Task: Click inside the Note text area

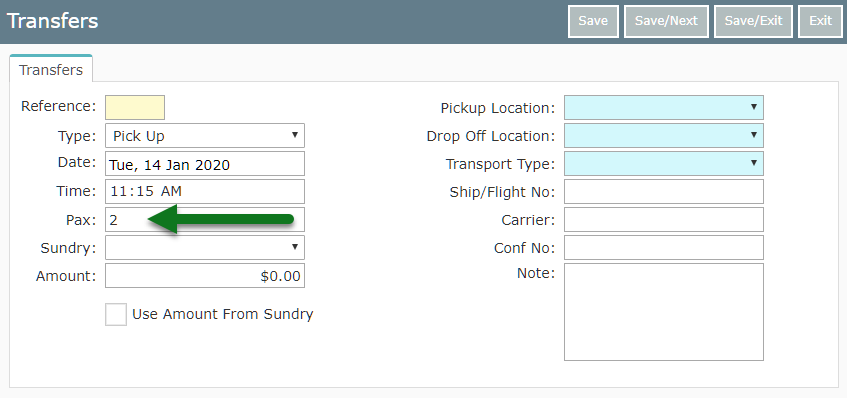Action: 664,312
